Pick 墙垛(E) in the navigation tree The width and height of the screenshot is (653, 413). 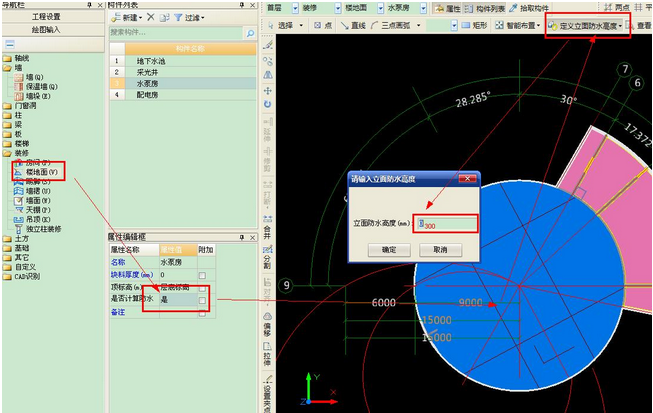[32, 96]
